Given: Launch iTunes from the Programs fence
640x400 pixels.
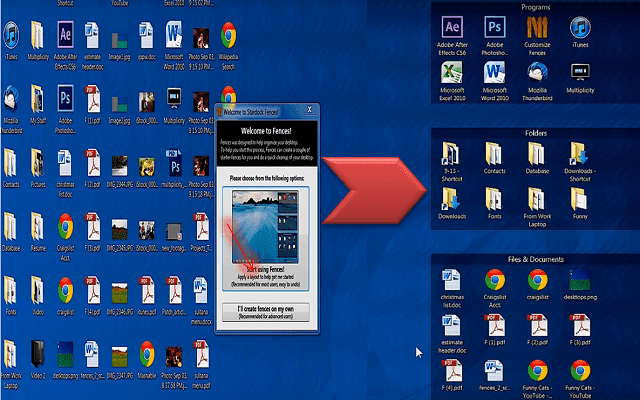Looking at the screenshot, I should point(580,28).
